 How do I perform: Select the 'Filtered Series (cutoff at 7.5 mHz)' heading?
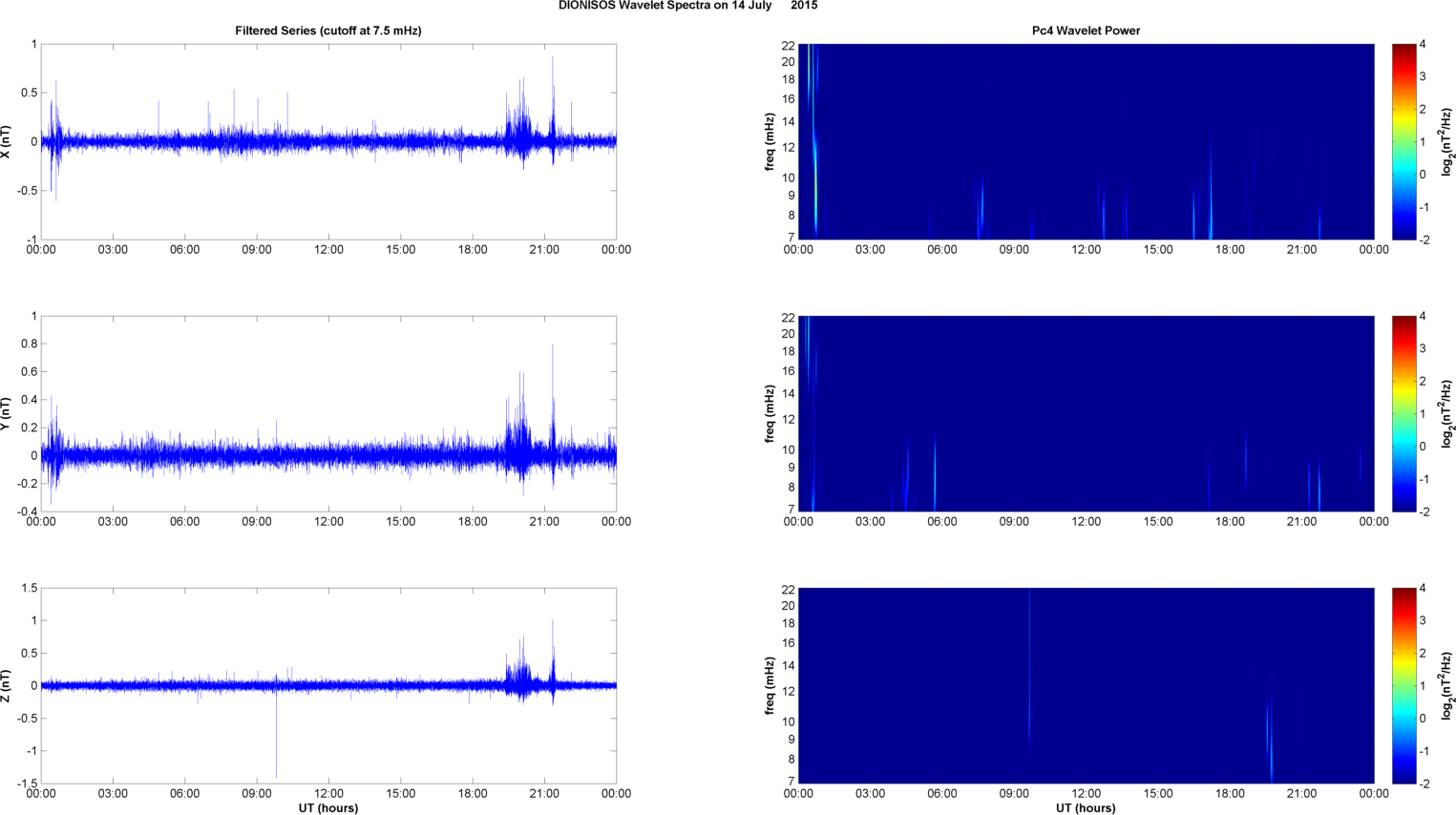coord(328,31)
